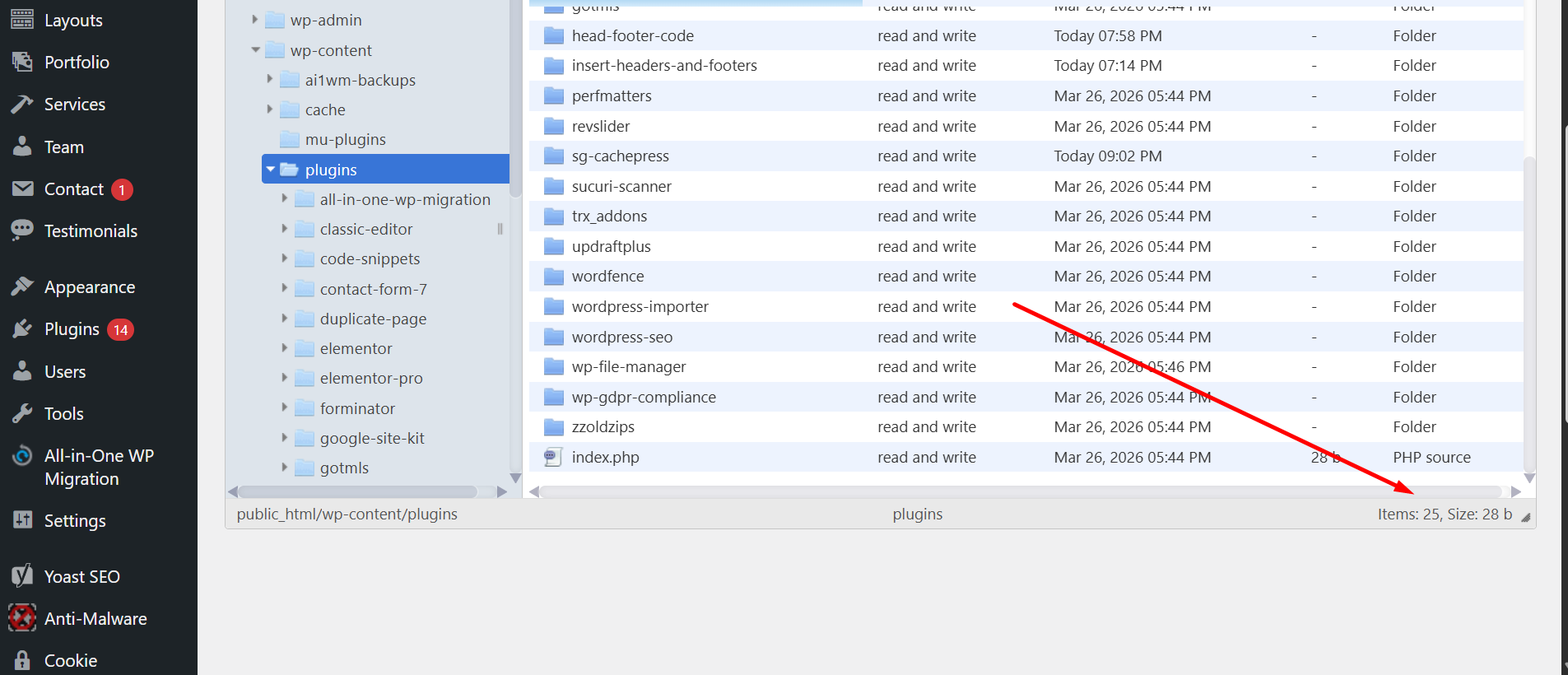Click the Anti-Malware icon

(x=22, y=617)
